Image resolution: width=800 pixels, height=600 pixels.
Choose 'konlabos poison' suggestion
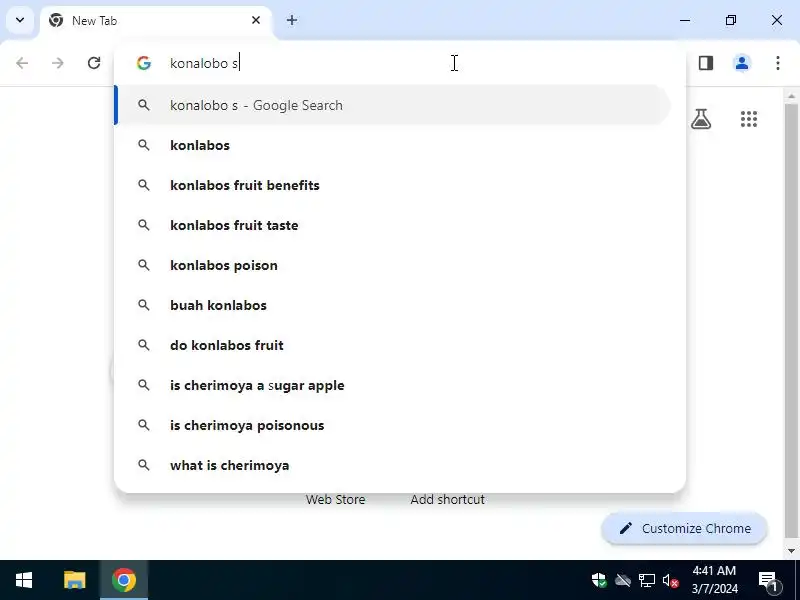393,265
